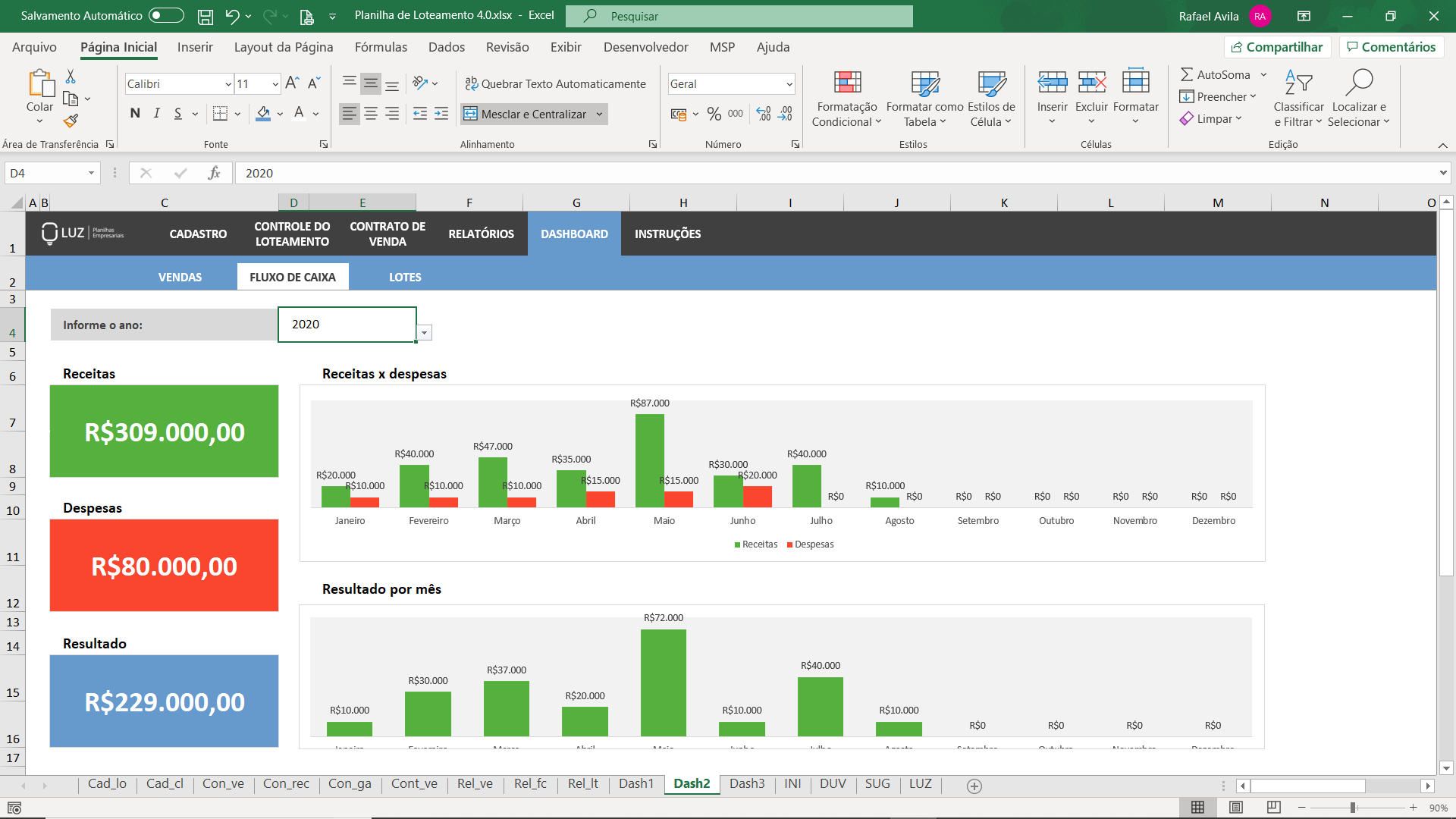The height and width of the screenshot is (819, 1456).
Task: Open Formatação Condicional icon
Action: point(847,83)
